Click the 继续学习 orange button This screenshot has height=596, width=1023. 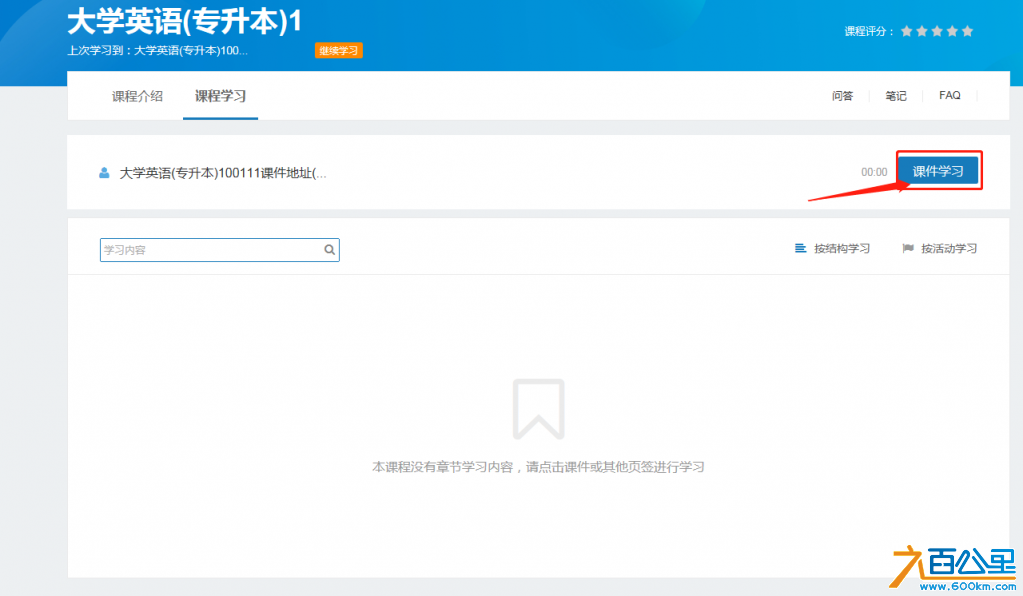pos(339,50)
